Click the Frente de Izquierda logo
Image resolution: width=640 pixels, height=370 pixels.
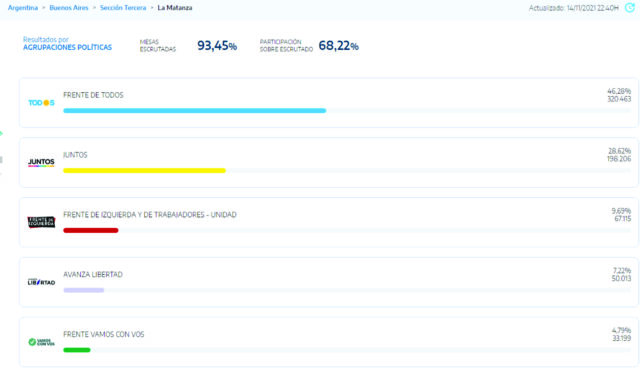pos(41,222)
